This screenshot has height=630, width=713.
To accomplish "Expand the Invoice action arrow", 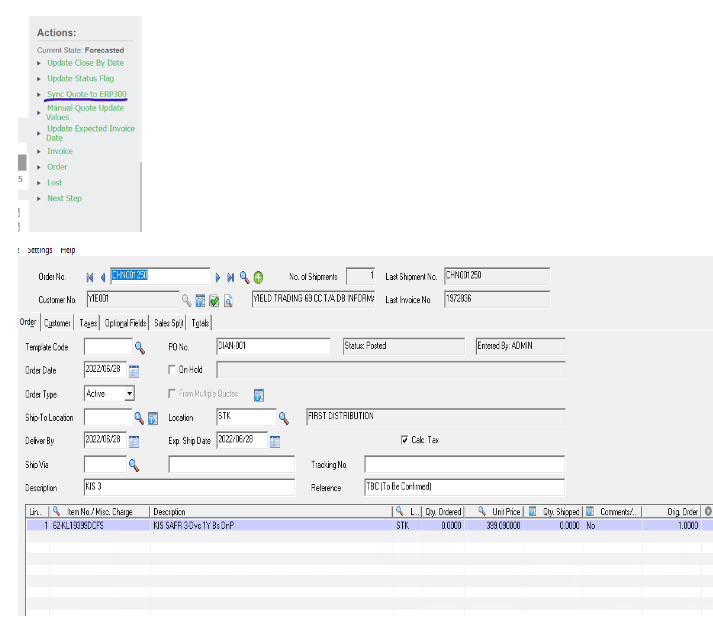I will point(40,152).
